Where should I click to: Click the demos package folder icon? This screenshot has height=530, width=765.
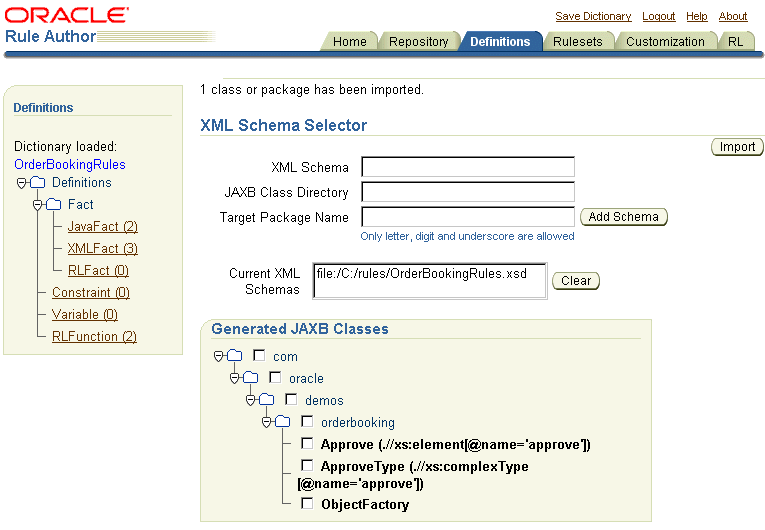267,400
